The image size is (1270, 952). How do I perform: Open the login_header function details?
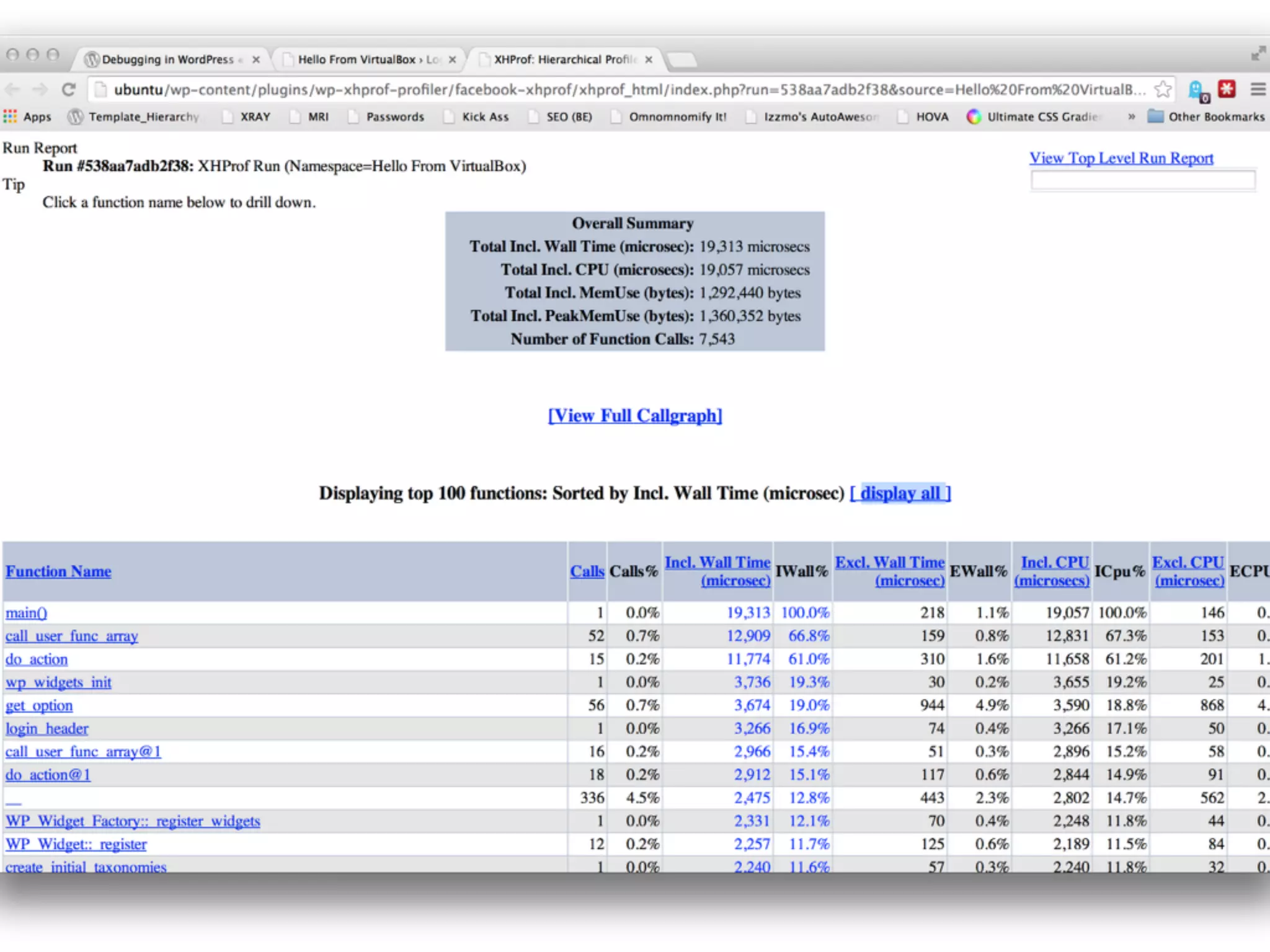tap(47, 728)
